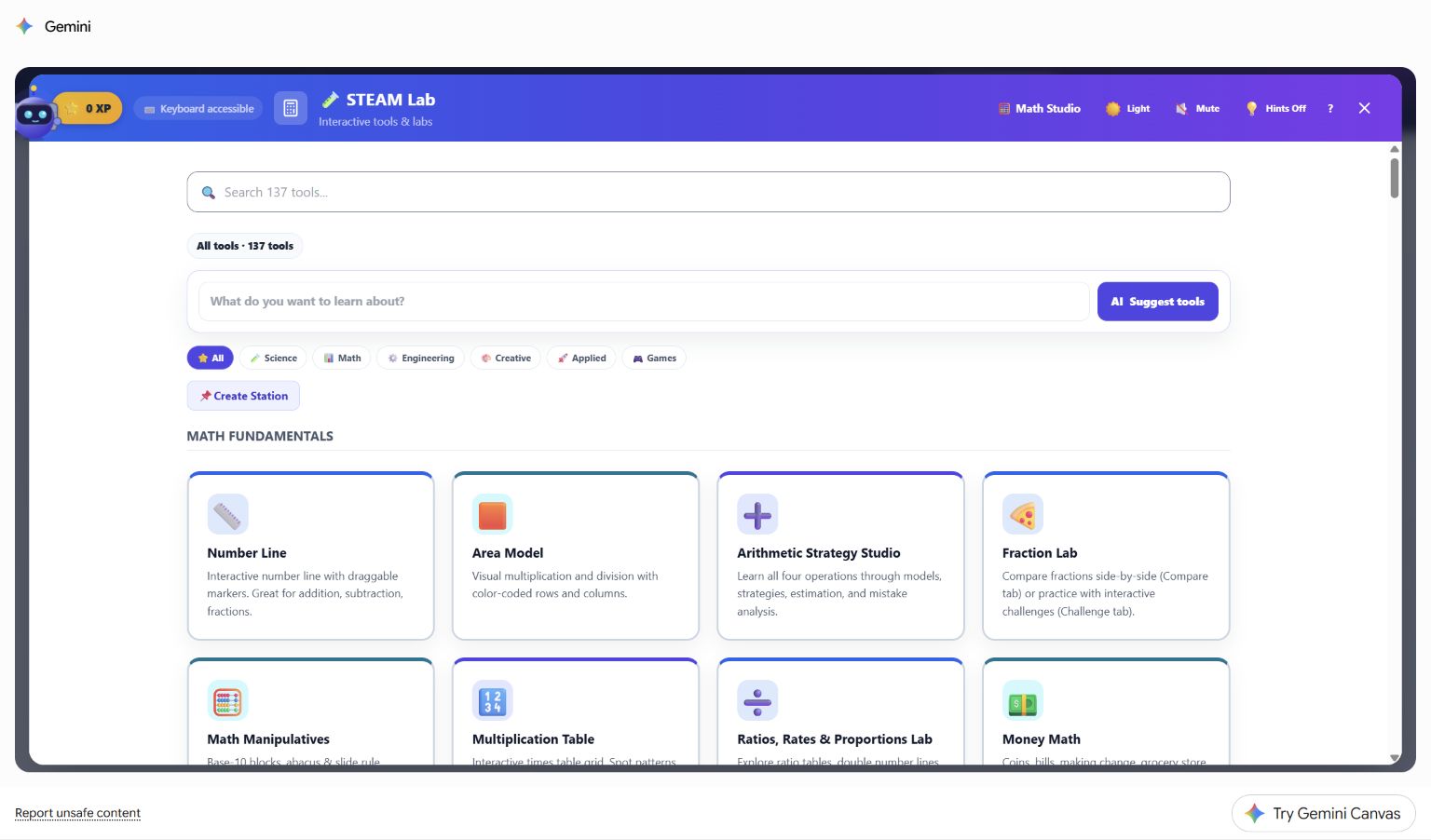Viewport: 1431px width, 840px height.
Task: Click the Math Manipulatives abacus icon
Action: click(227, 700)
